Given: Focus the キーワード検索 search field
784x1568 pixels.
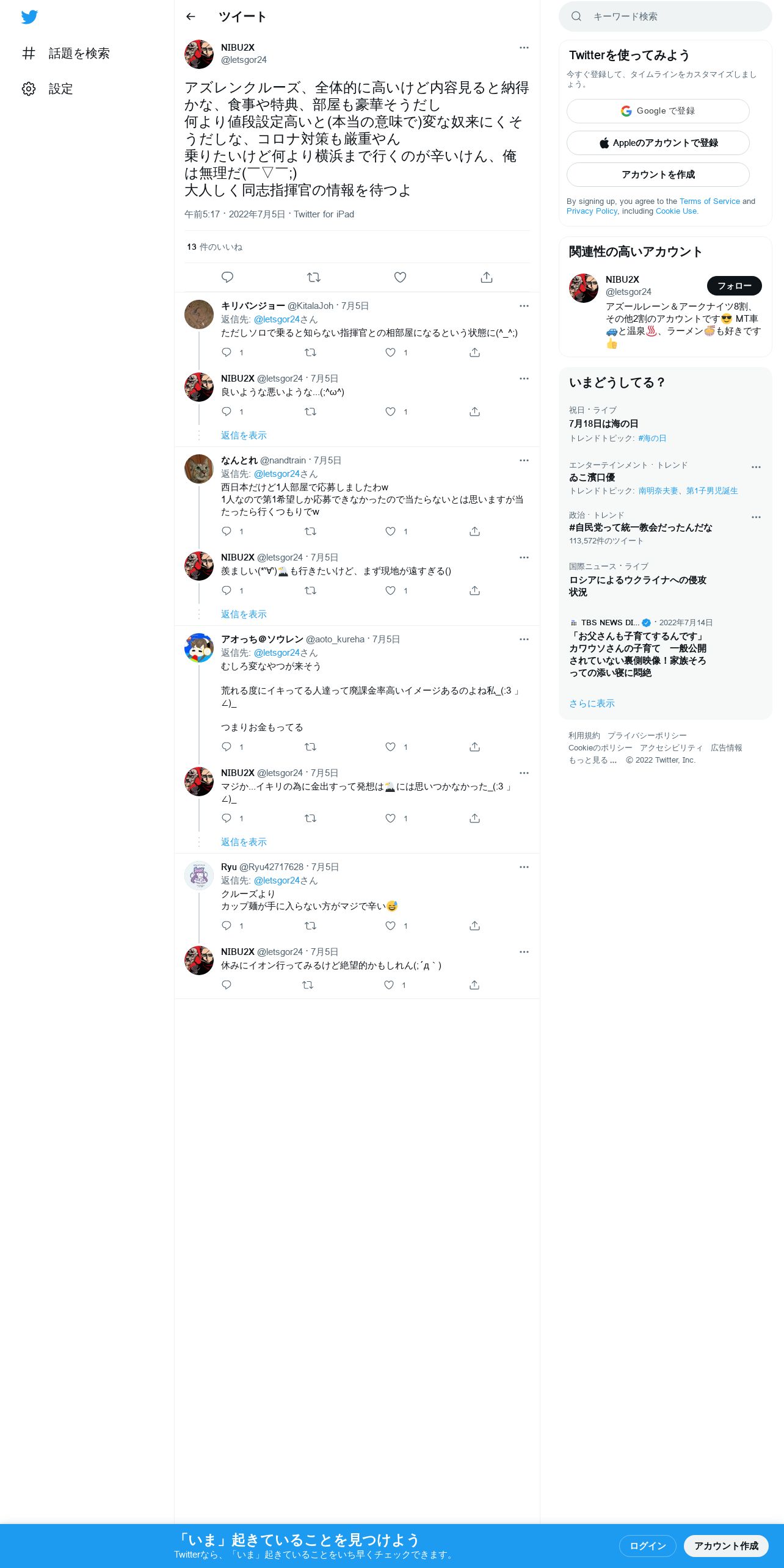Looking at the screenshot, I should point(666,16).
